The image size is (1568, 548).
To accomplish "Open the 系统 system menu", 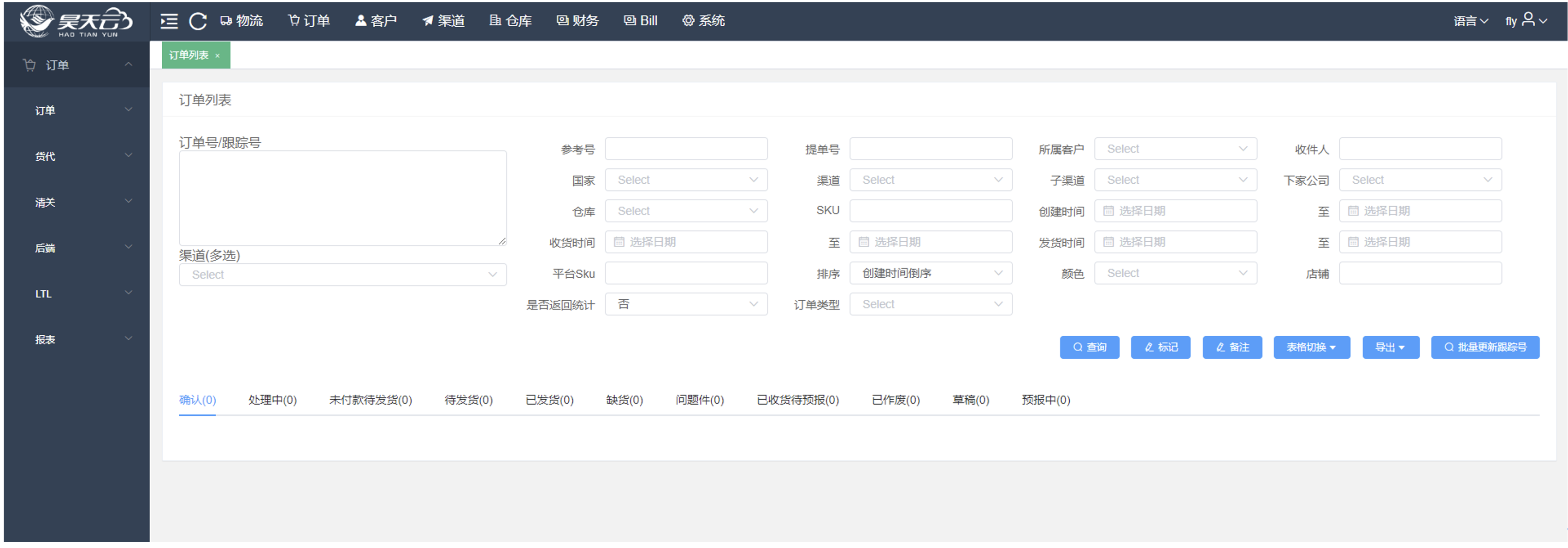I will [704, 21].
